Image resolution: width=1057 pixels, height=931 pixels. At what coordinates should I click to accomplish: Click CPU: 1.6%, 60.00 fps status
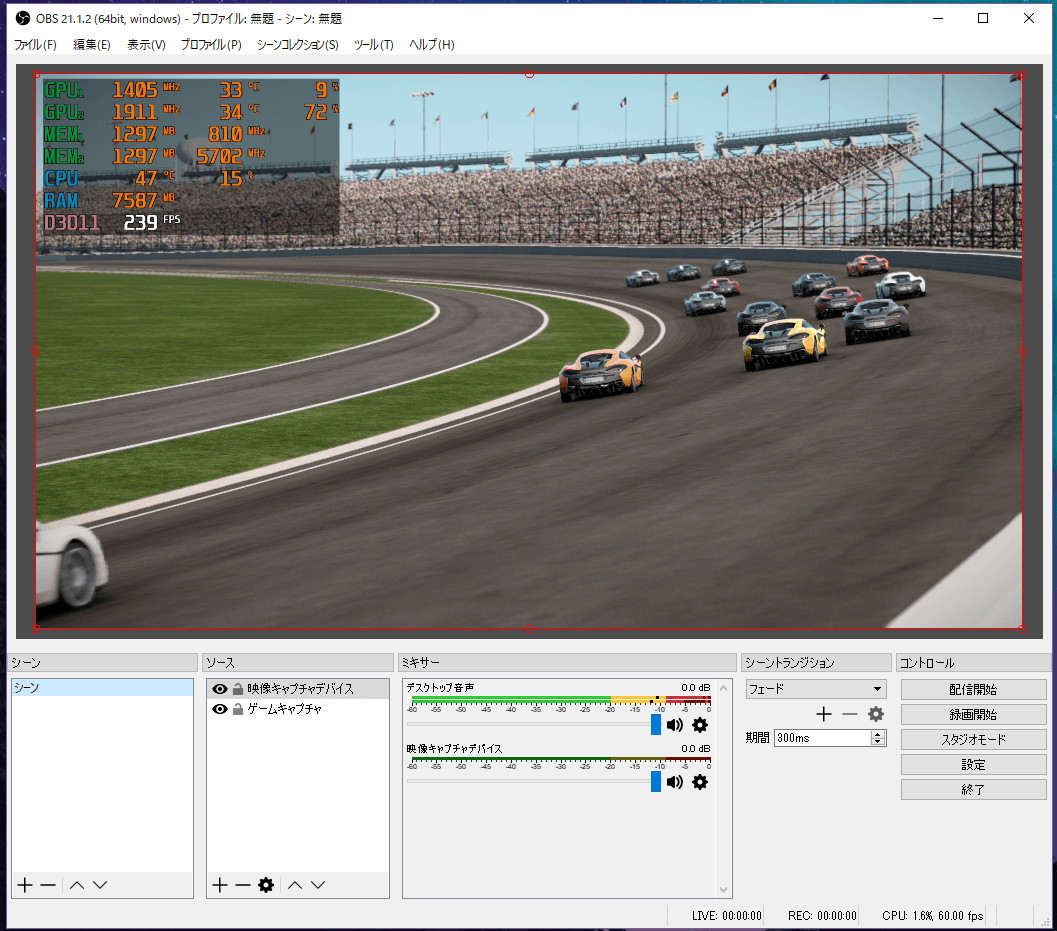pyautogui.click(x=932, y=915)
